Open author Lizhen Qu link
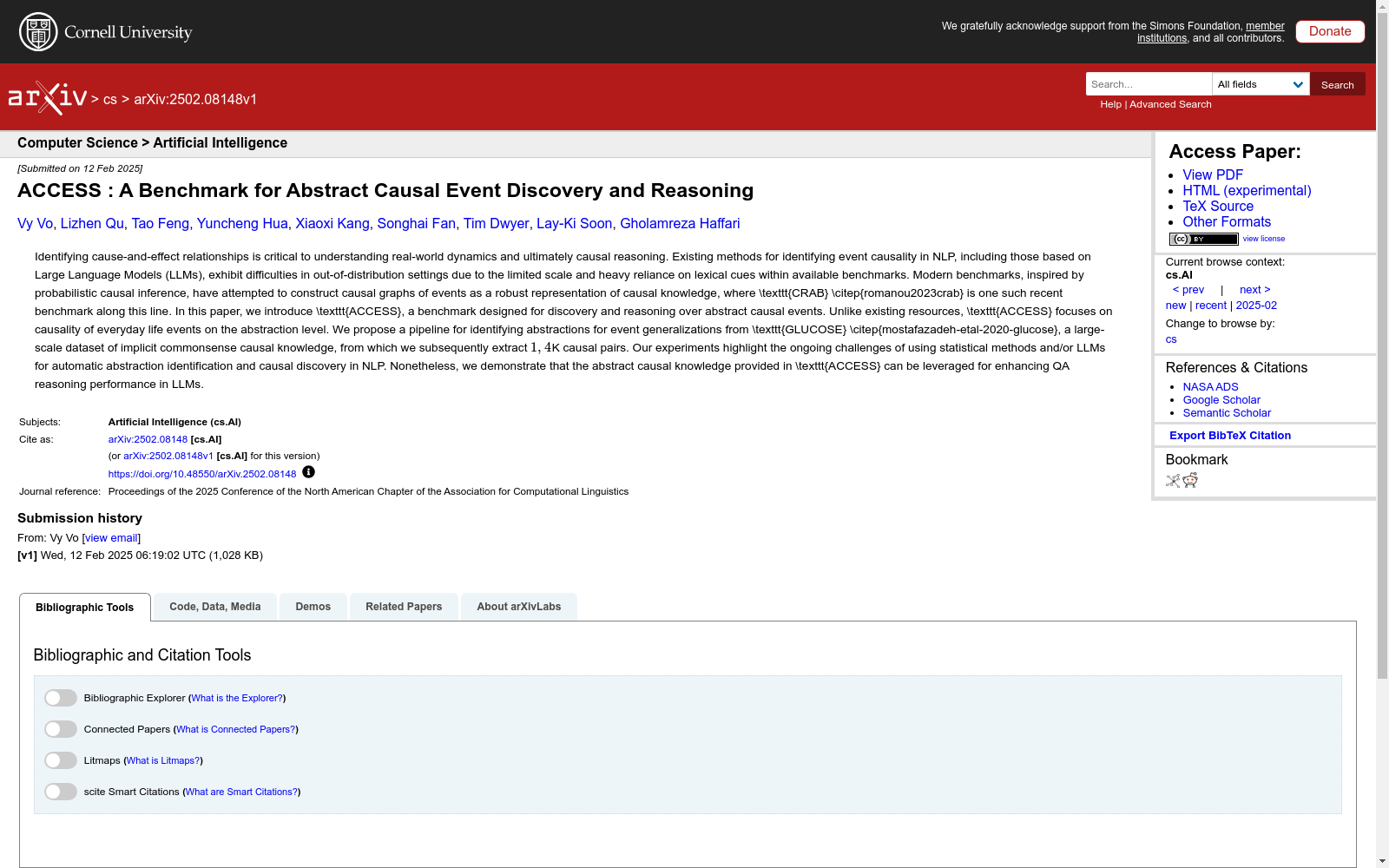 click(92, 223)
